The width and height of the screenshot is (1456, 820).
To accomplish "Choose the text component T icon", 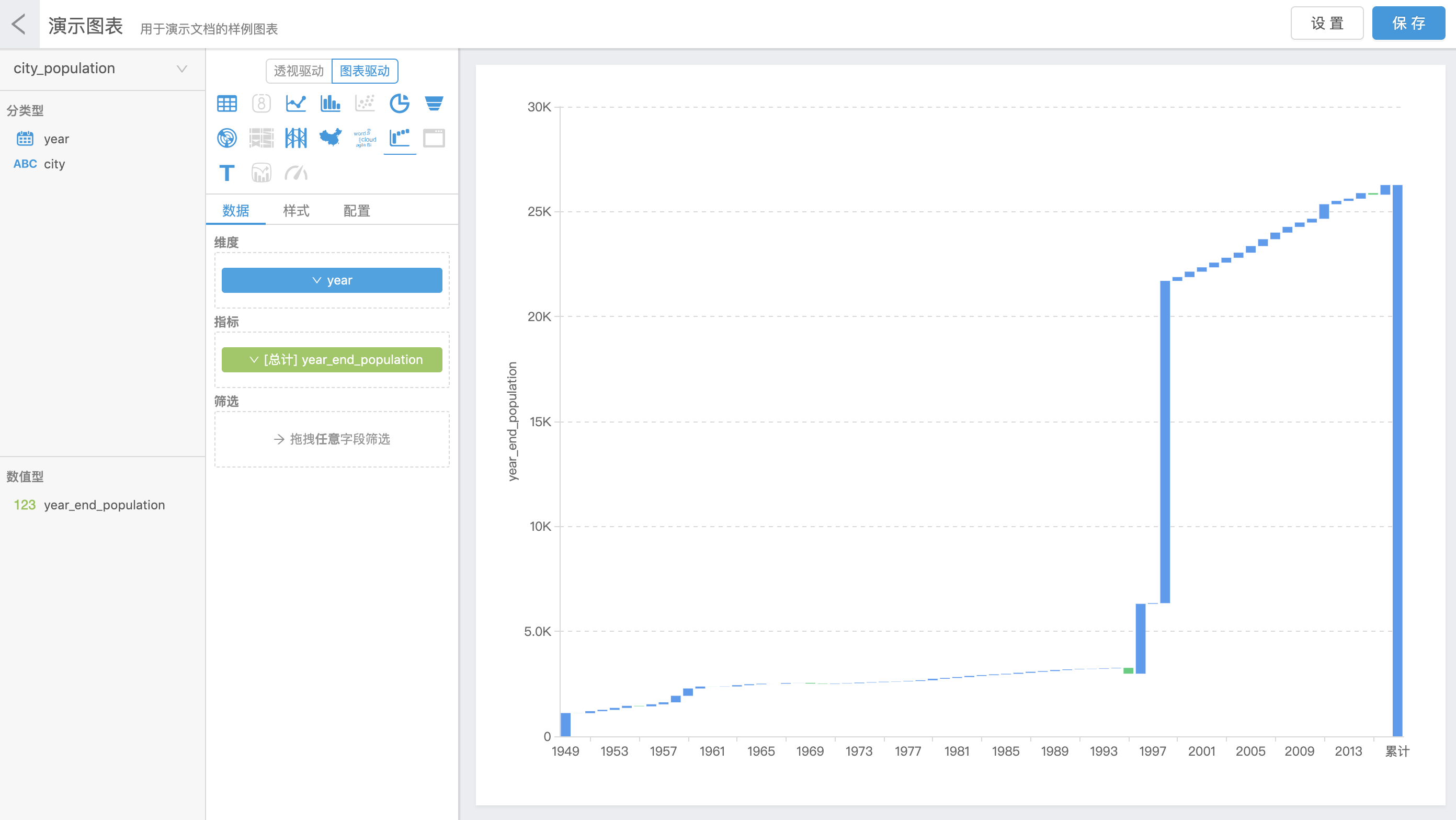I will (226, 173).
